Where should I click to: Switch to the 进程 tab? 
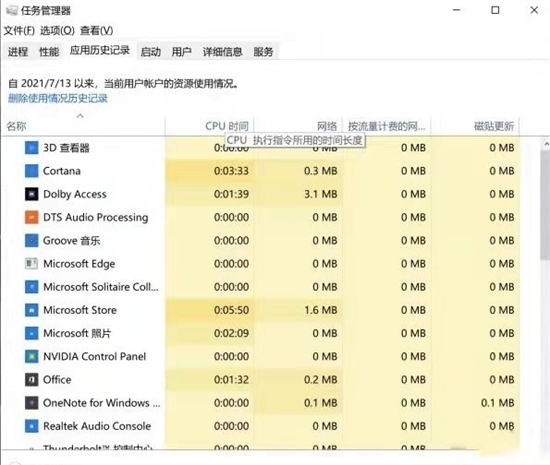(18, 52)
